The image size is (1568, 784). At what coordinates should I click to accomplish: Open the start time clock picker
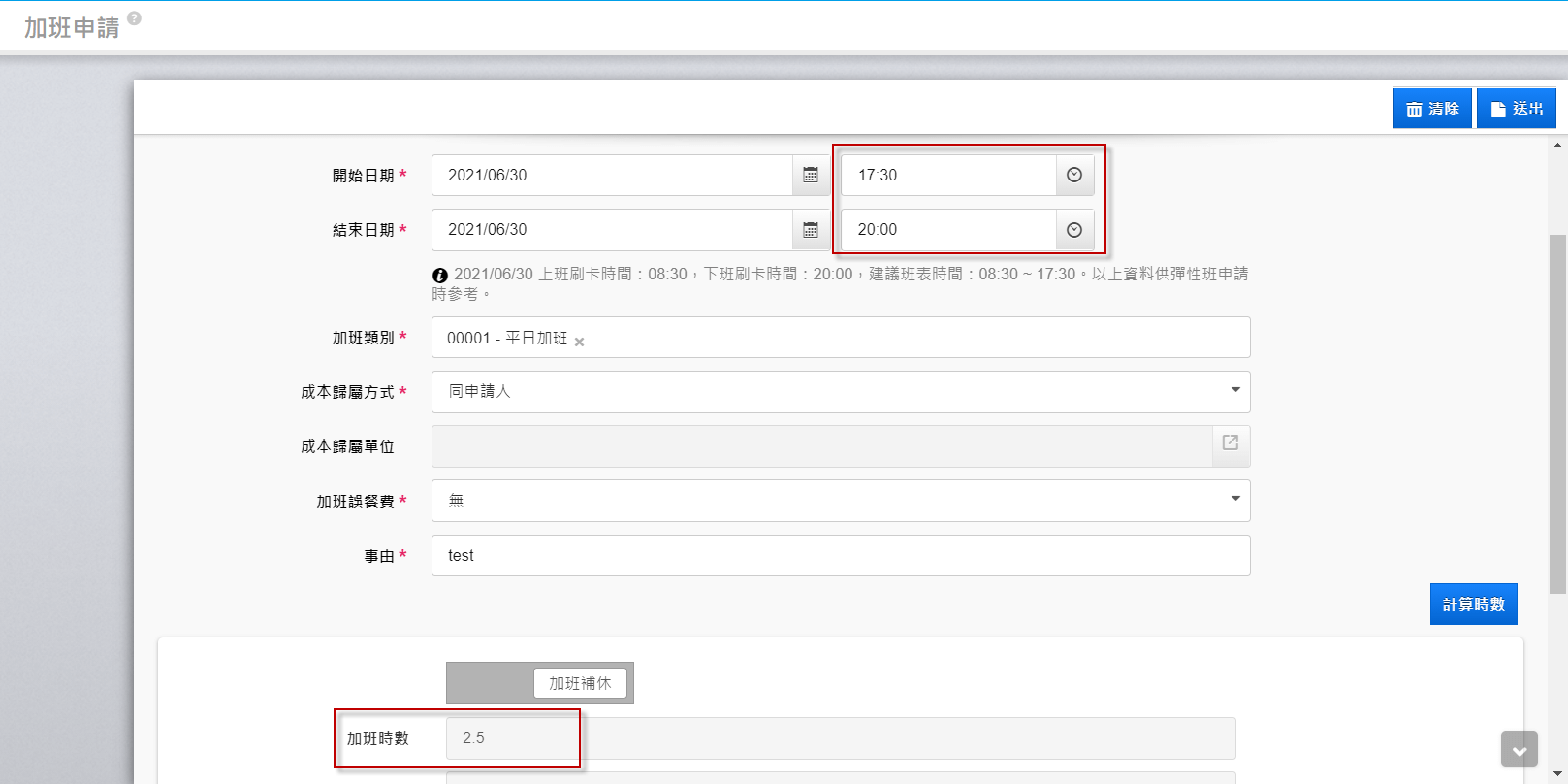click(1074, 176)
